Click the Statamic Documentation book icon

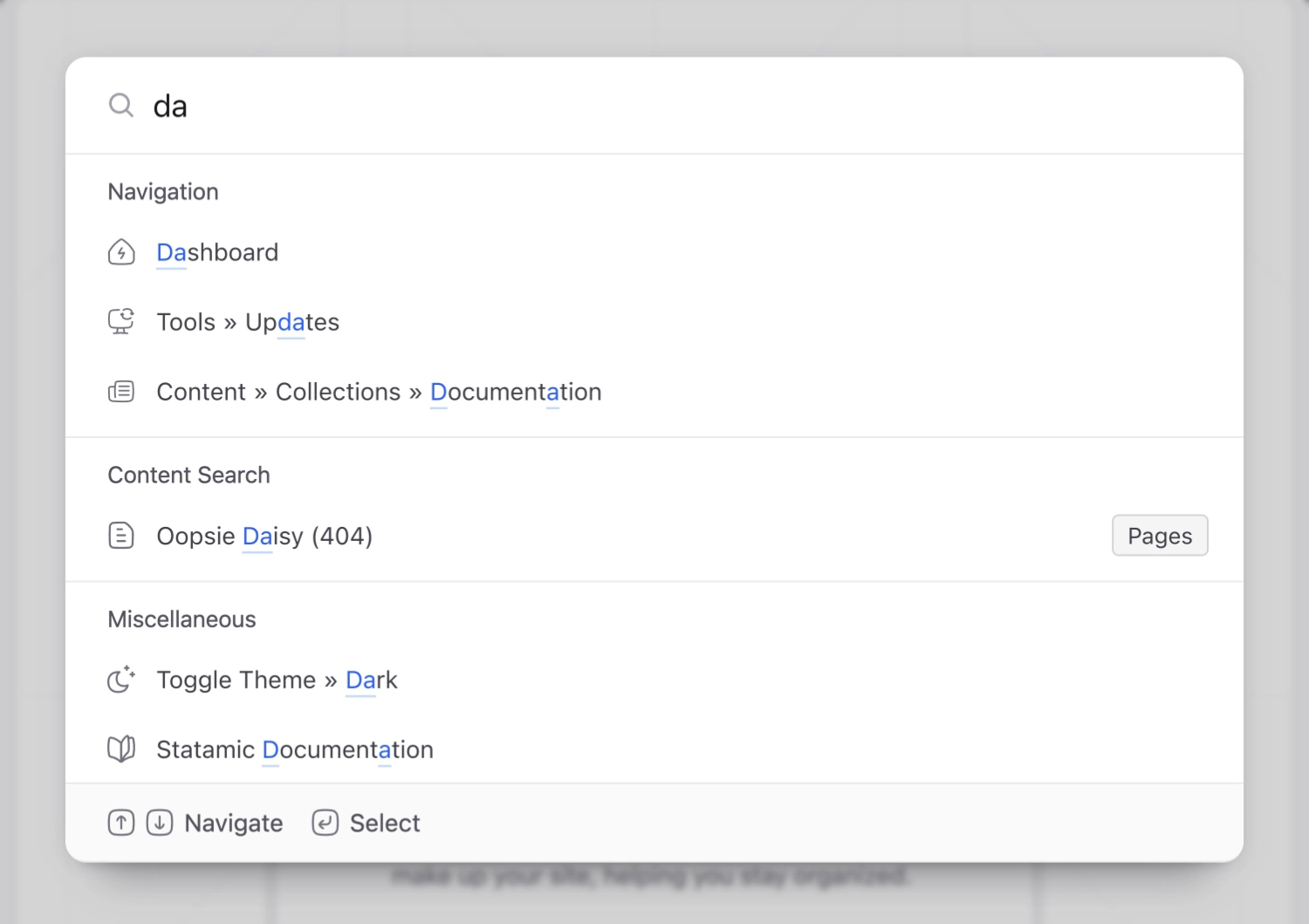coord(121,749)
